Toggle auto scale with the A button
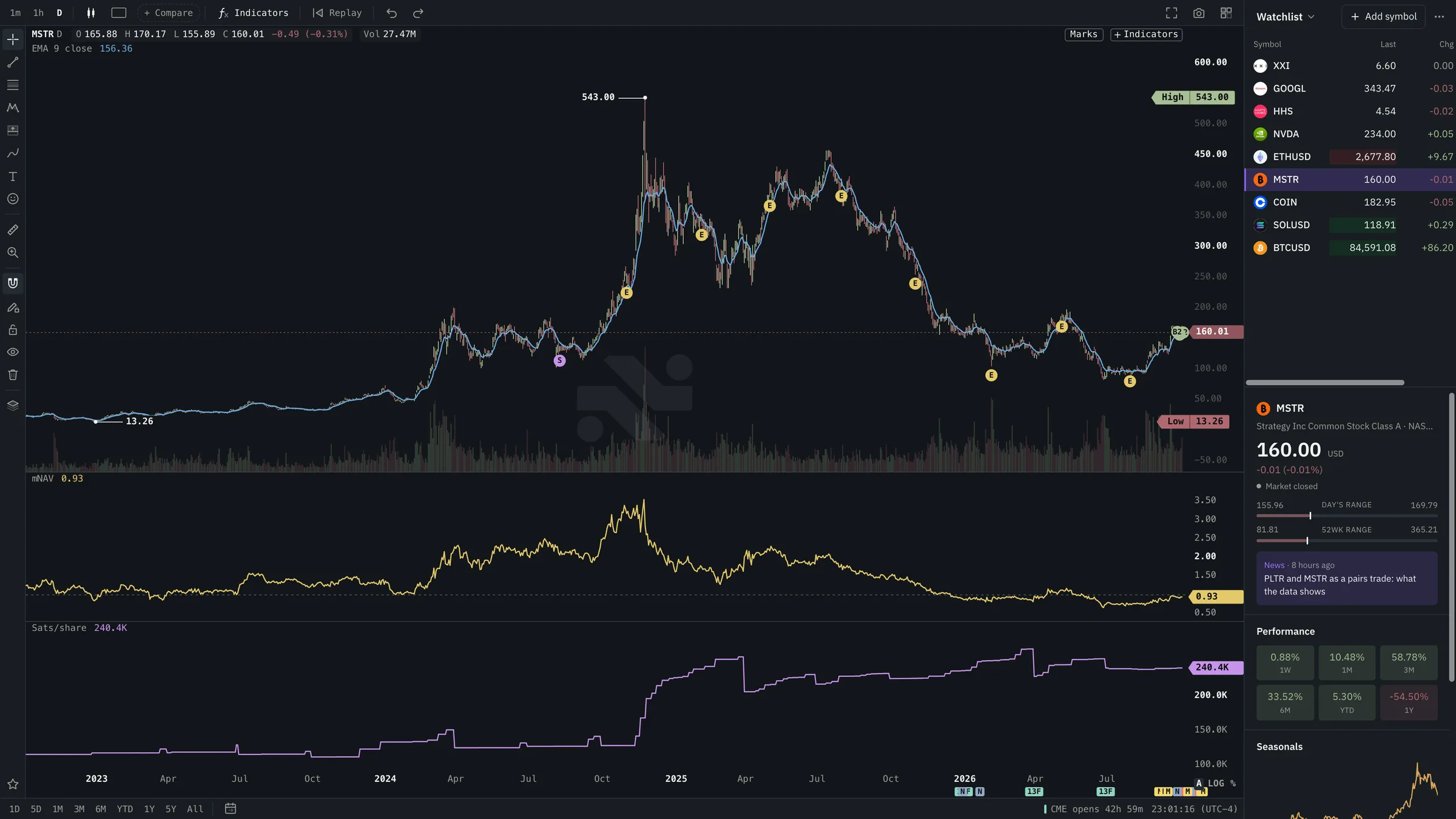Image resolution: width=1456 pixels, height=819 pixels. click(x=1199, y=783)
